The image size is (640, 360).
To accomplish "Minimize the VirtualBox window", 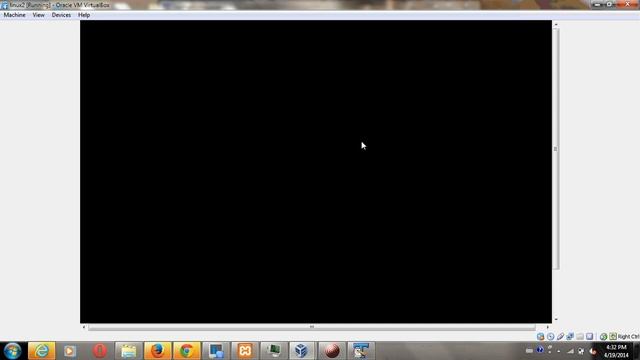I will point(598,4).
